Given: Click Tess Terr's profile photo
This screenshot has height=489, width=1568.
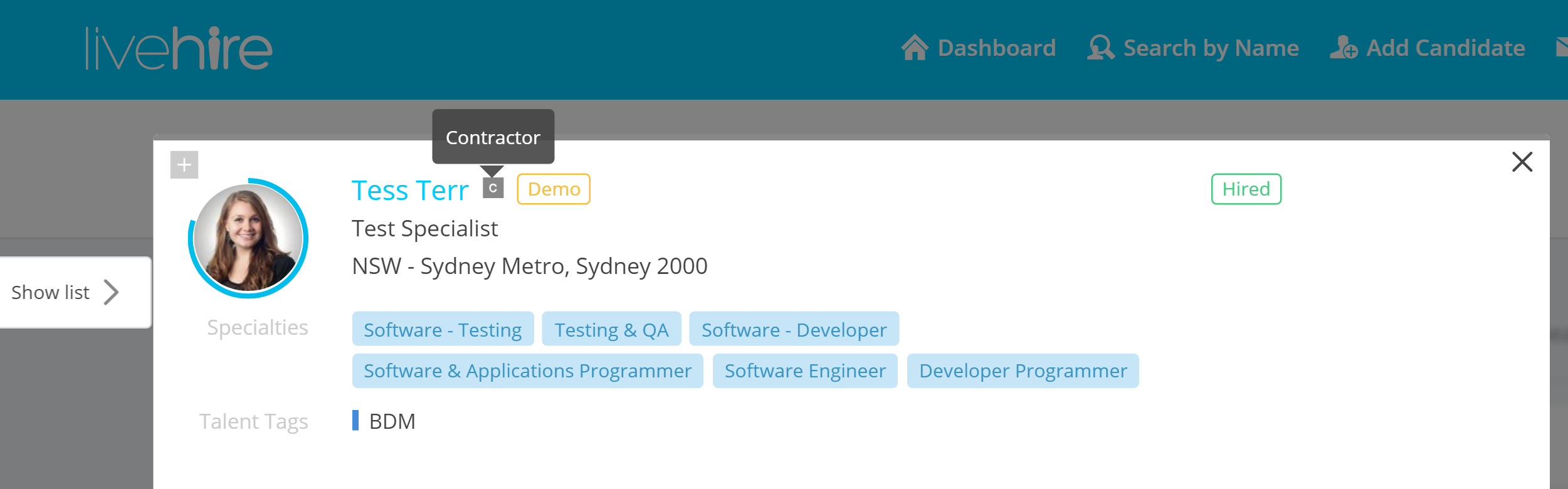Looking at the screenshot, I should point(248,238).
